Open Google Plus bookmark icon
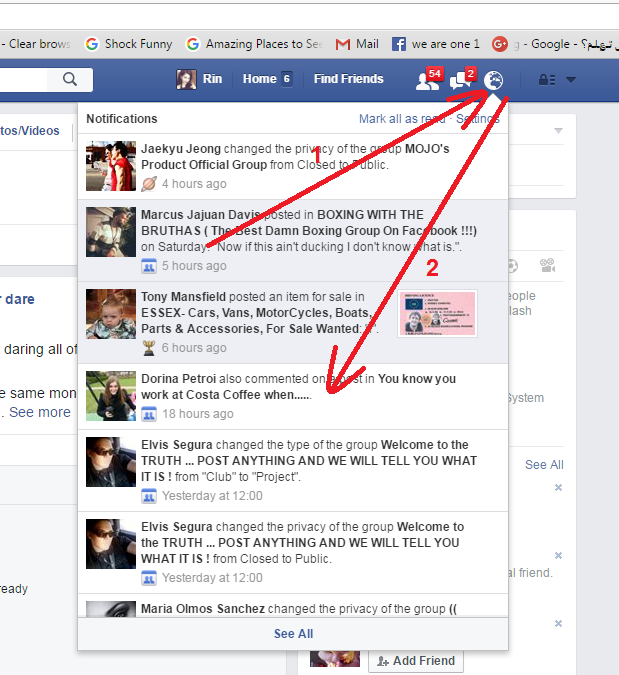Image resolution: width=619 pixels, height=675 pixels. coord(500,44)
